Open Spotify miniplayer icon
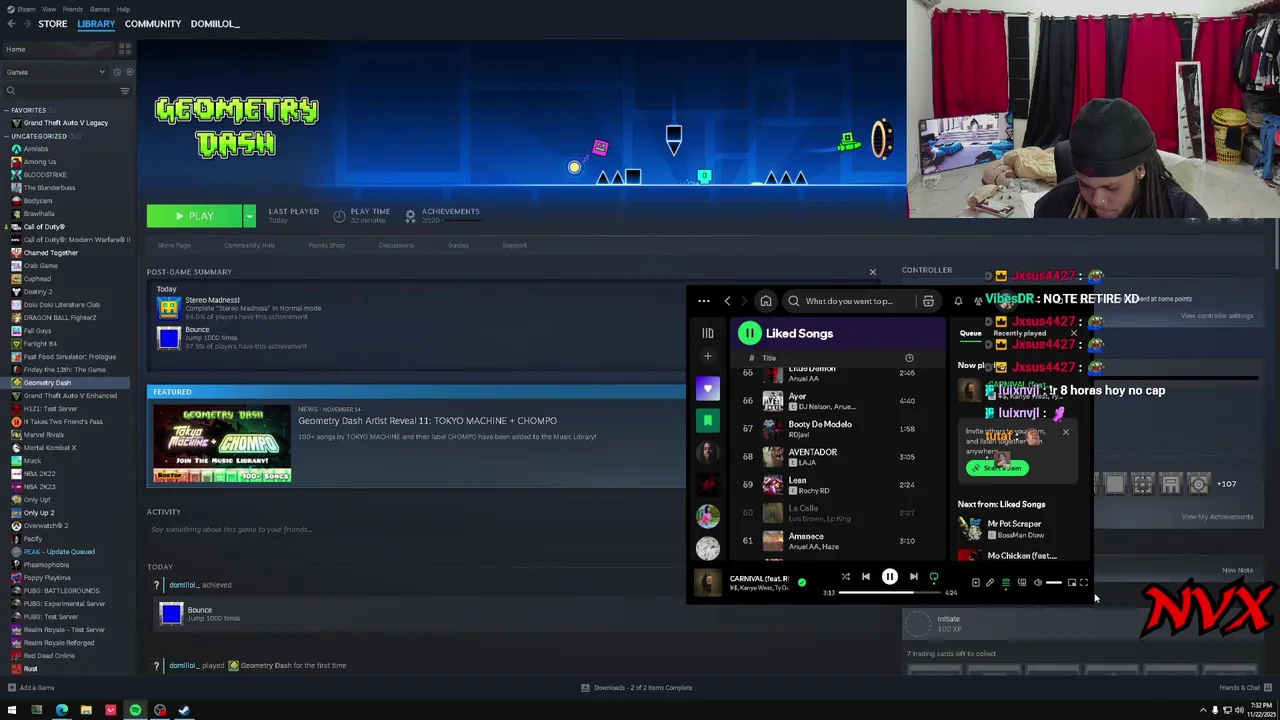Screen dimensions: 1280x720 (1071, 583)
